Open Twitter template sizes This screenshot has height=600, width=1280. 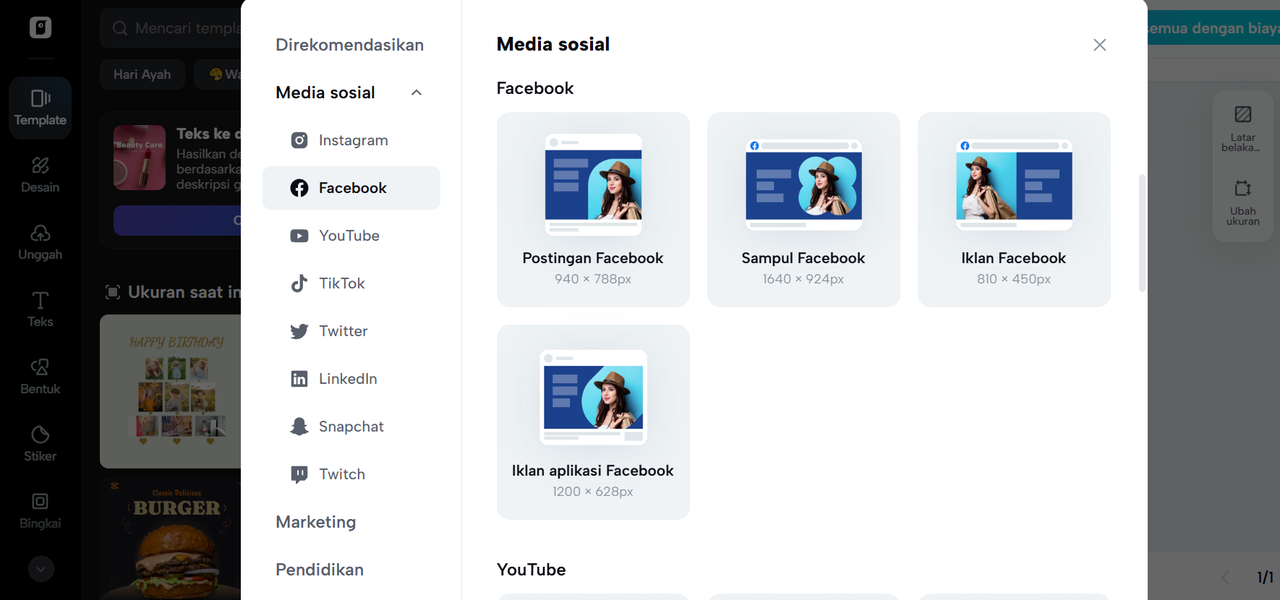coord(340,331)
